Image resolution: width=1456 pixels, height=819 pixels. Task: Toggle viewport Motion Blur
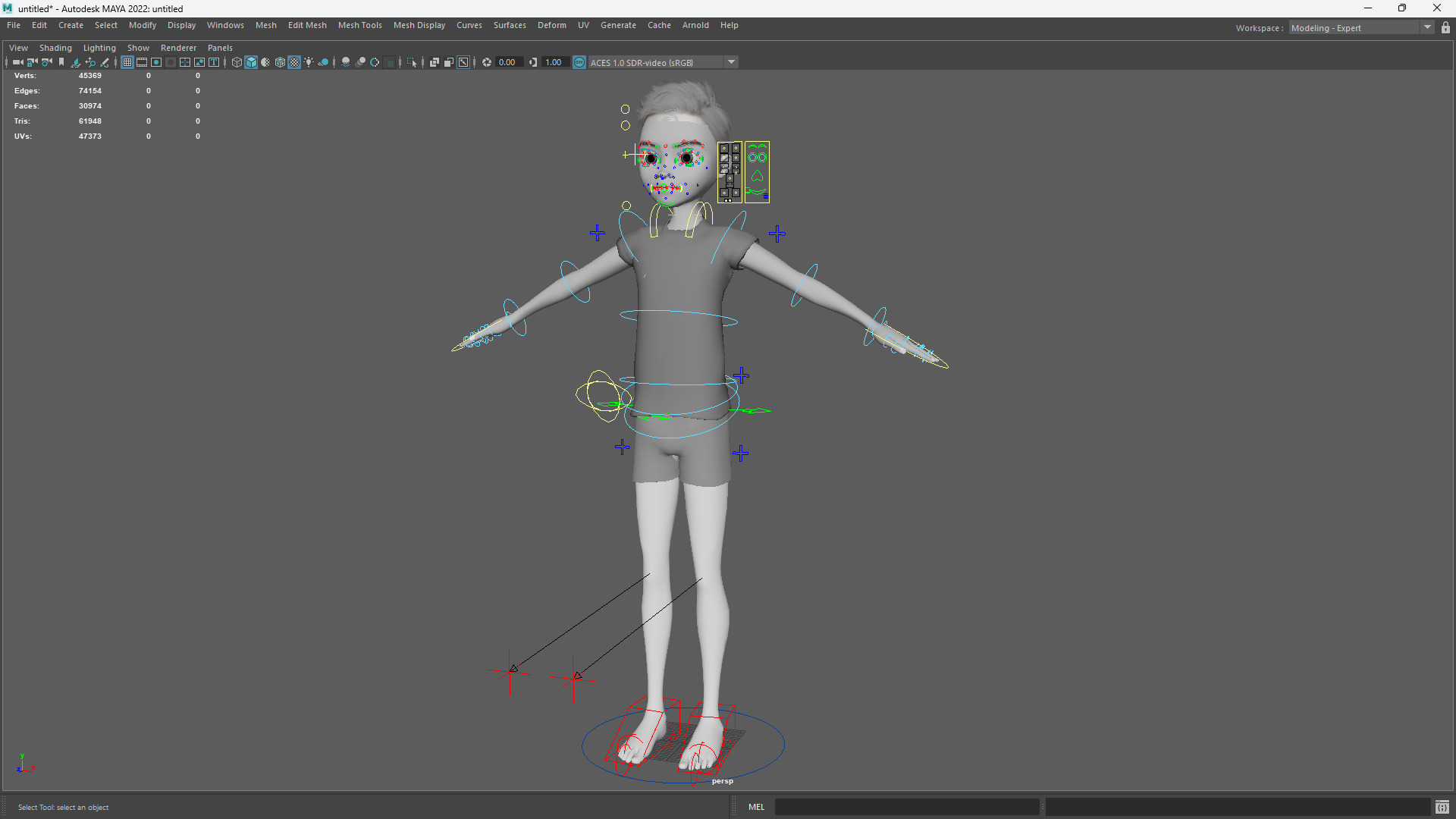point(360,62)
